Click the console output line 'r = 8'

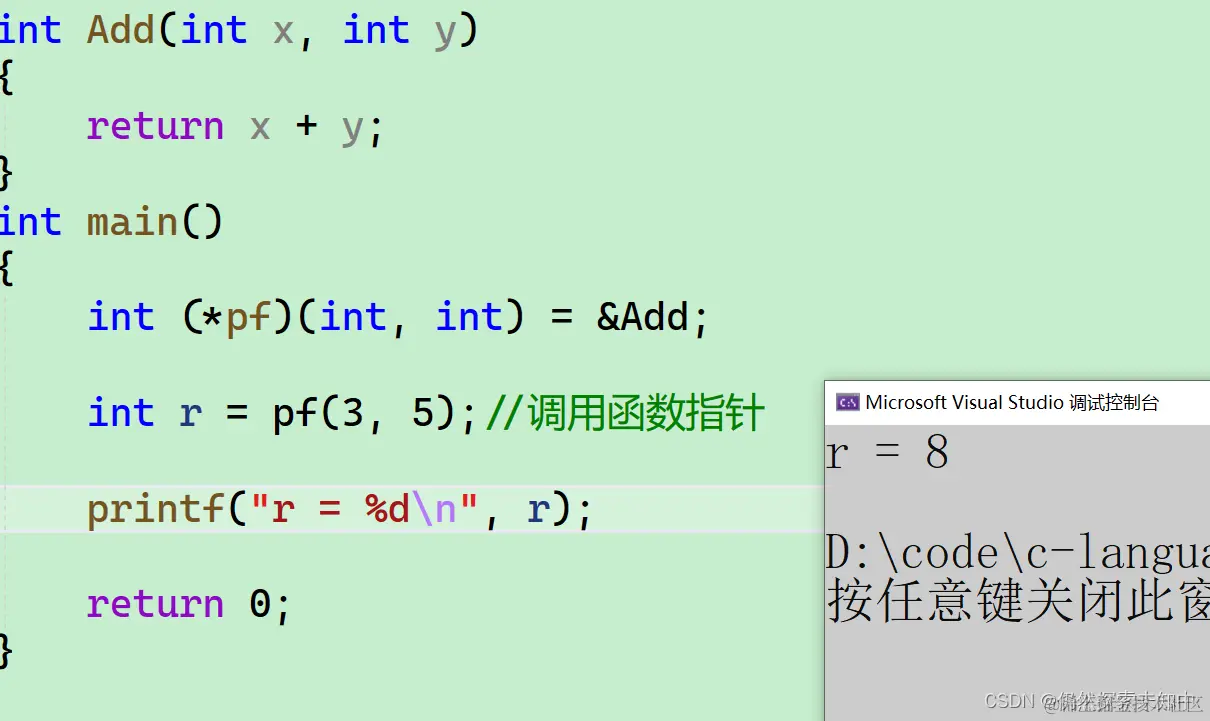point(888,454)
